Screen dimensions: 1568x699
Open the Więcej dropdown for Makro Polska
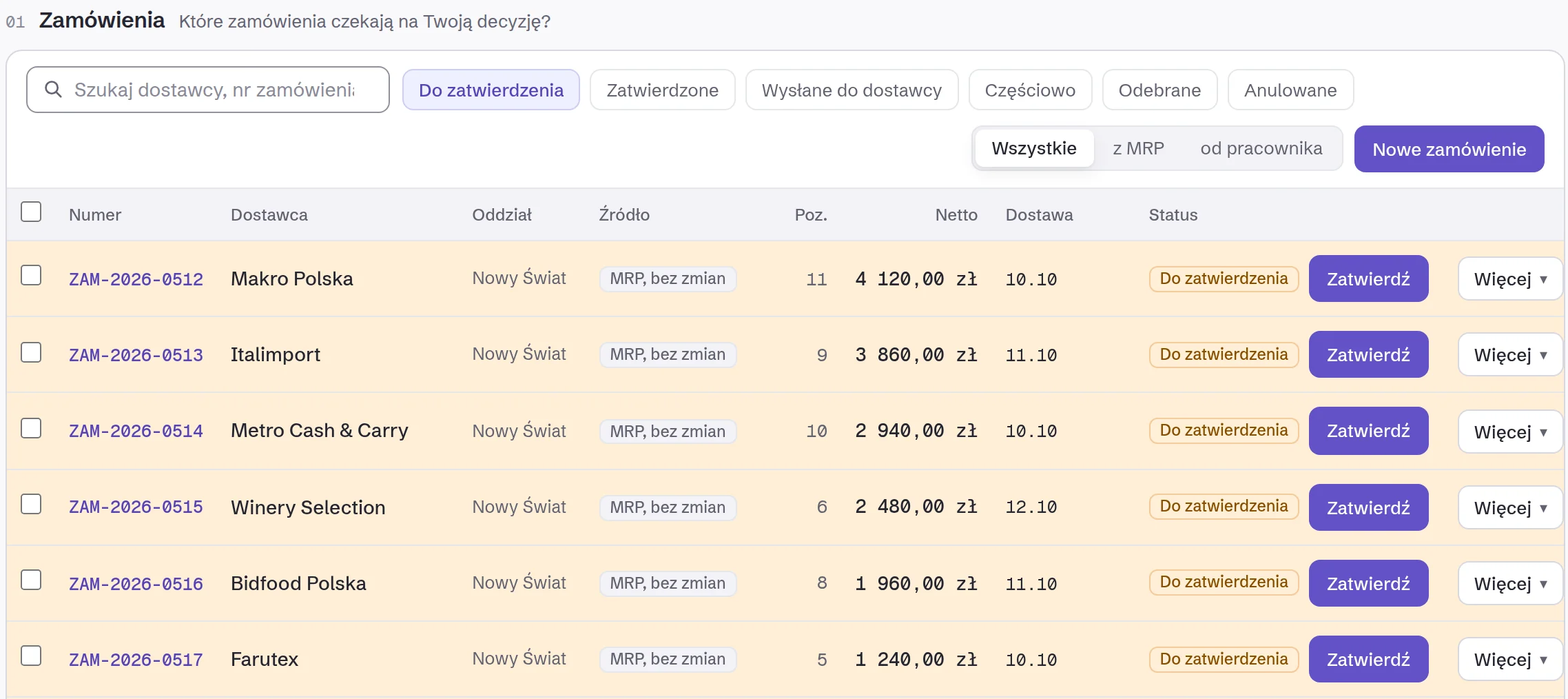tap(1510, 278)
